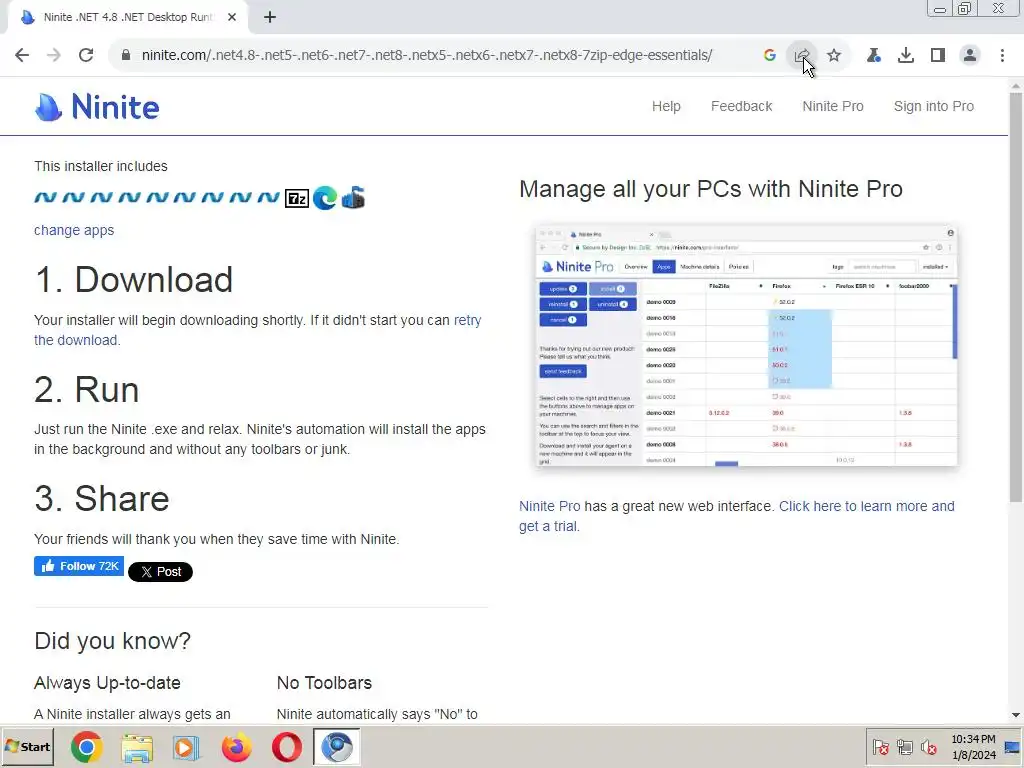Toggle the browser side panel
Image resolution: width=1024 pixels, height=768 pixels.
937,55
